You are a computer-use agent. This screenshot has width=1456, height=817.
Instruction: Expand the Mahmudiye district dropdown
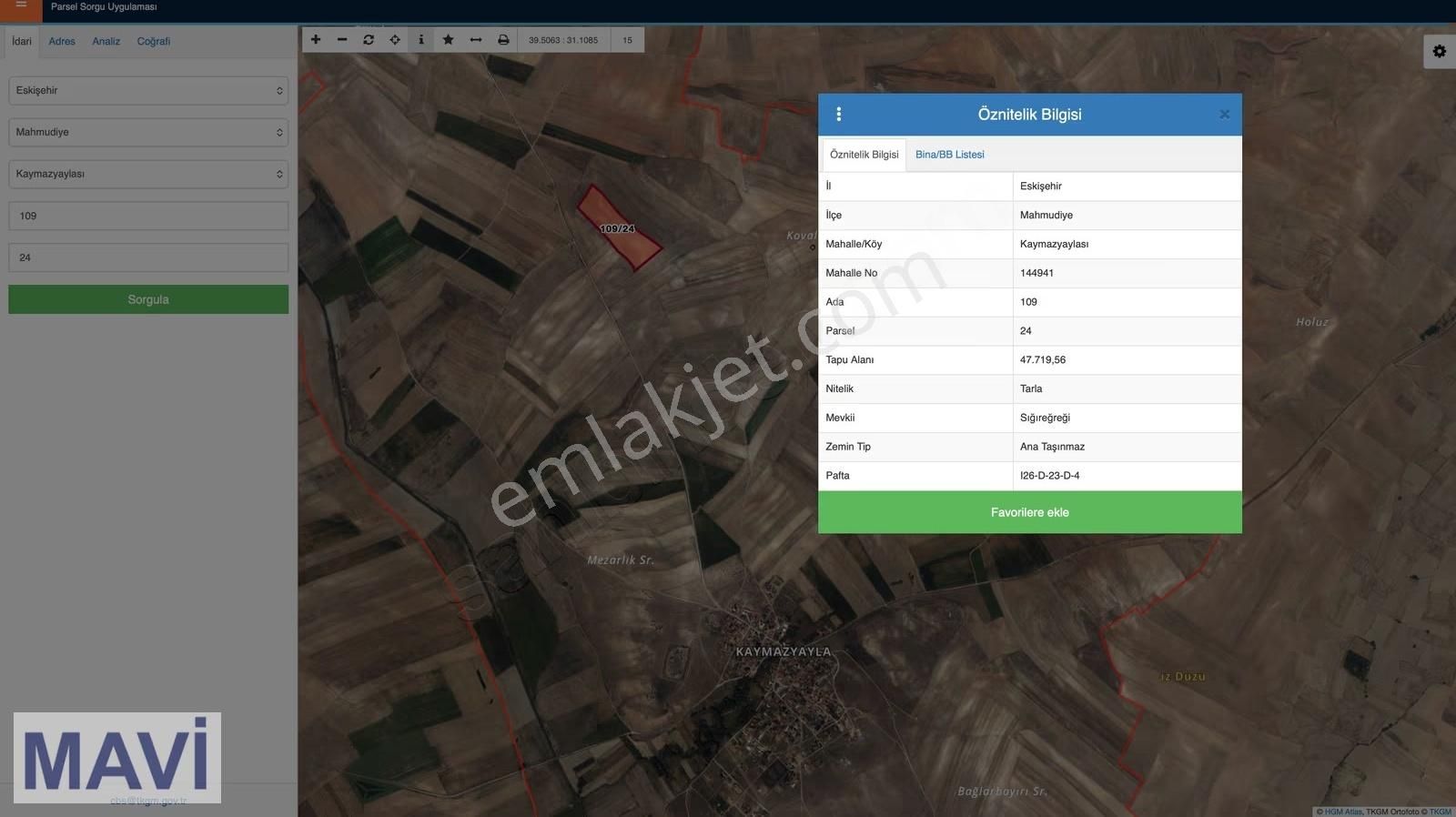point(148,133)
